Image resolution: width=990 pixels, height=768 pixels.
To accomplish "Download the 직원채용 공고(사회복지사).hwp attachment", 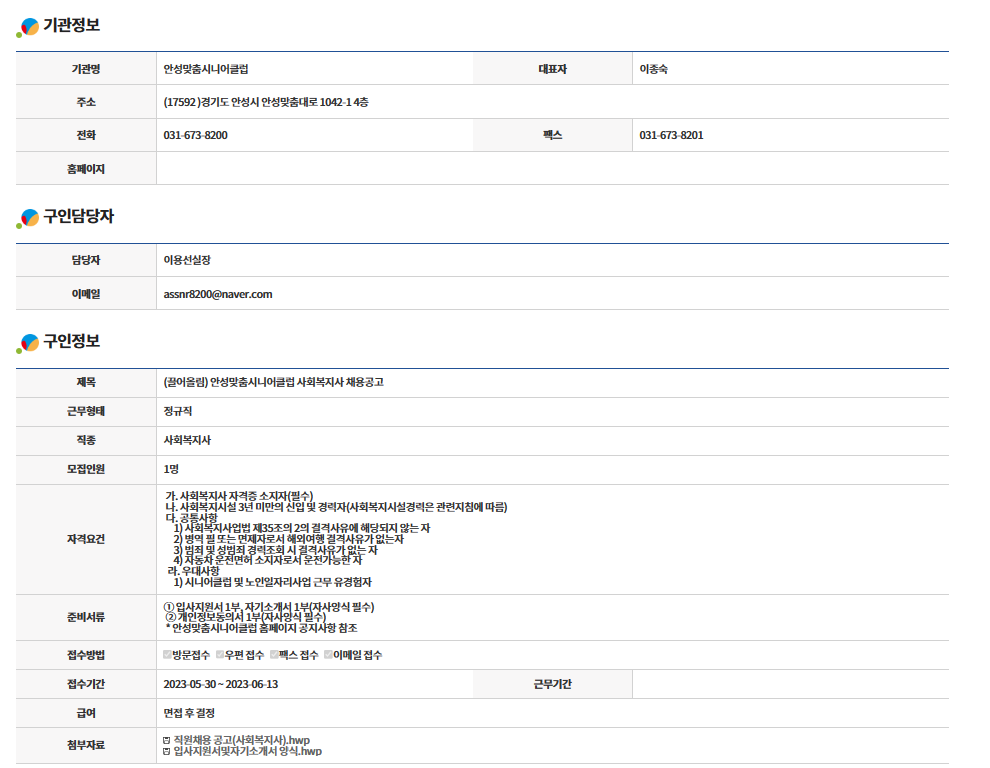I will click(x=242, y=740).
